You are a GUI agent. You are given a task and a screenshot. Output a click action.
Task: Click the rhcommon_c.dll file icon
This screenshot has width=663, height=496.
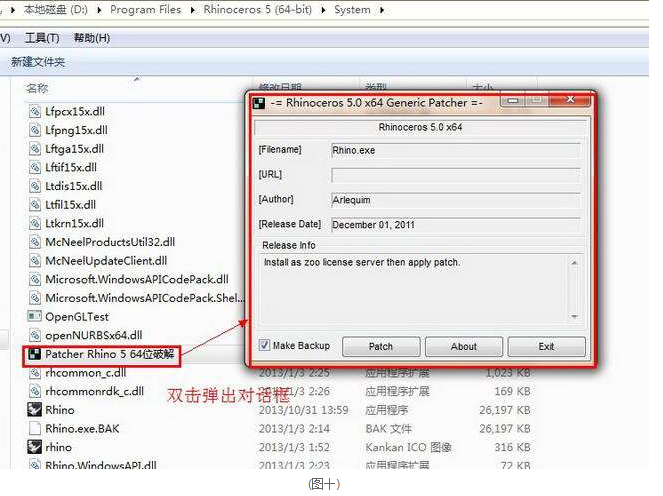pos(35,373)
